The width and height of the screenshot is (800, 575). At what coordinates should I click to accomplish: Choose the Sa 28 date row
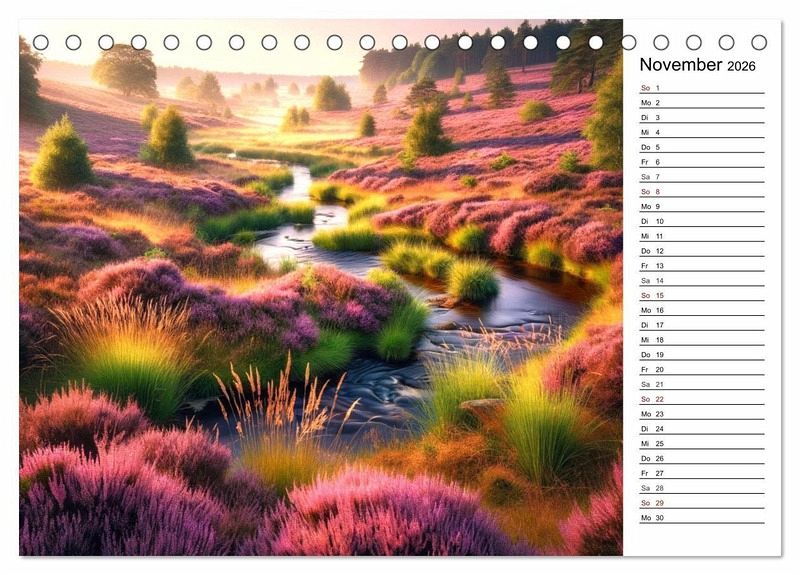(701, 488)
